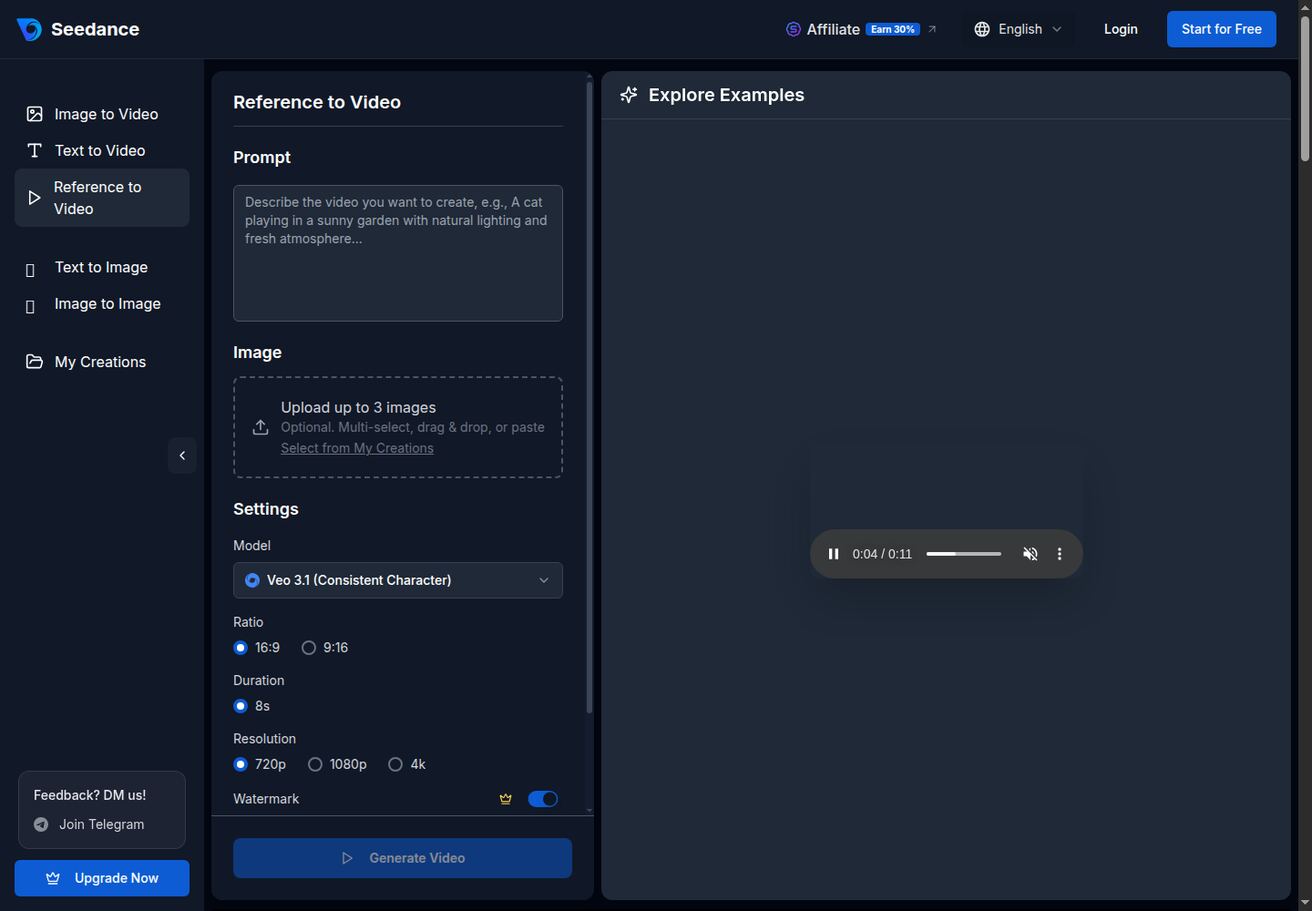
Task: Click the Reference to Video play icon
Action: (x=34, y=198)
